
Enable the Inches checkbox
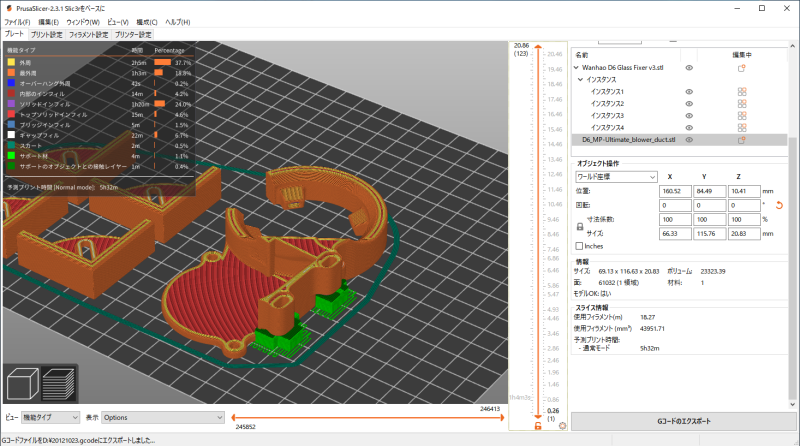pyautogui.click(x=579, y=246)
